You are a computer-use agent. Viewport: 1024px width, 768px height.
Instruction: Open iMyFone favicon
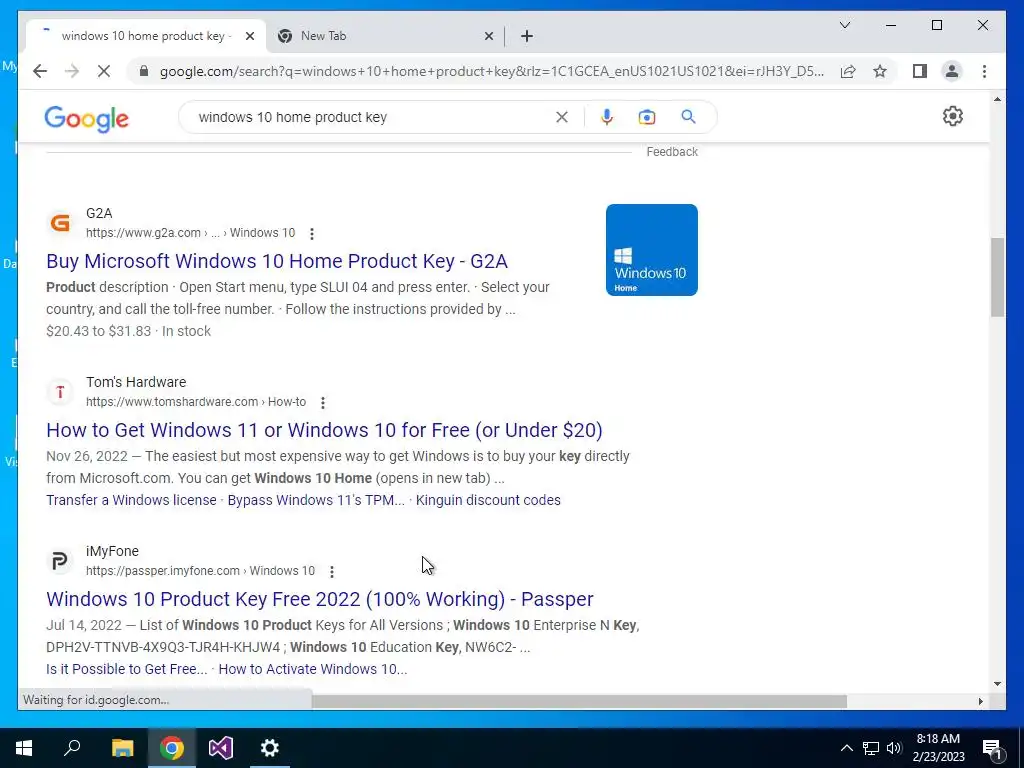pos(60,561)
